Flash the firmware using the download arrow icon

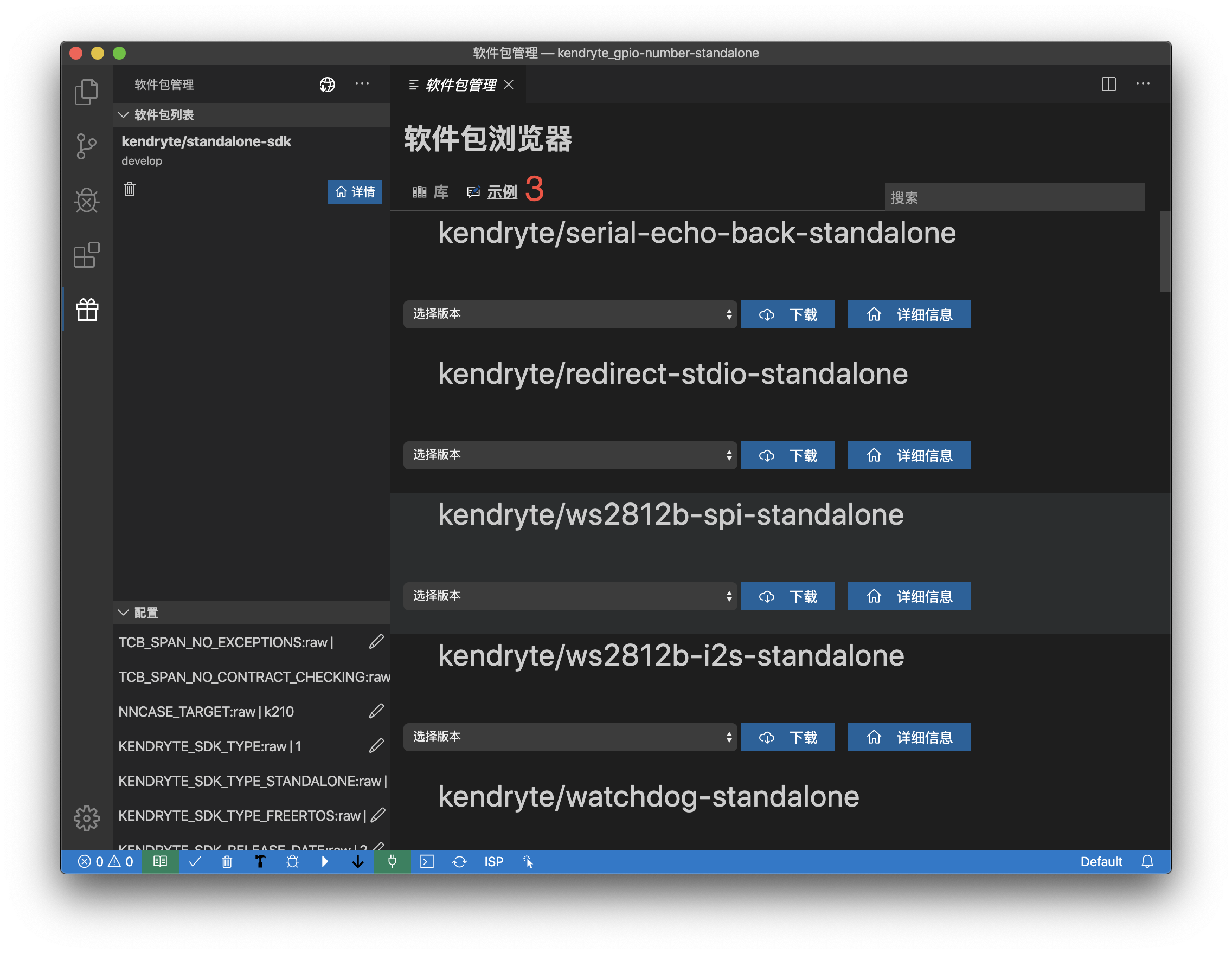pyautogui.click(x=358, y=861)
